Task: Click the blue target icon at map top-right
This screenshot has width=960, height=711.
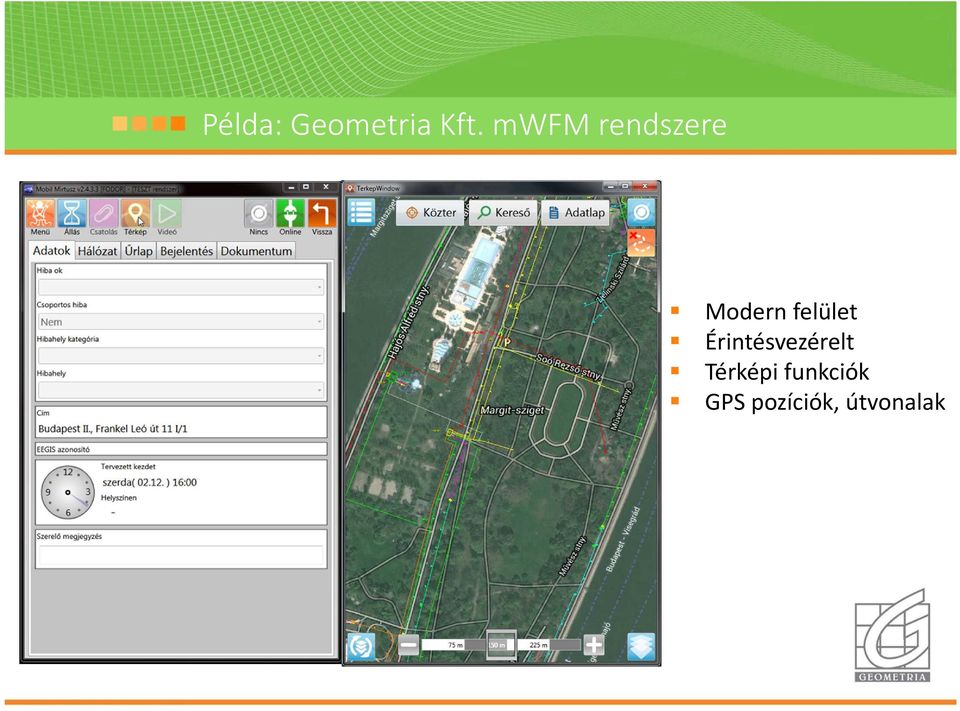Action: coord(641,213)
